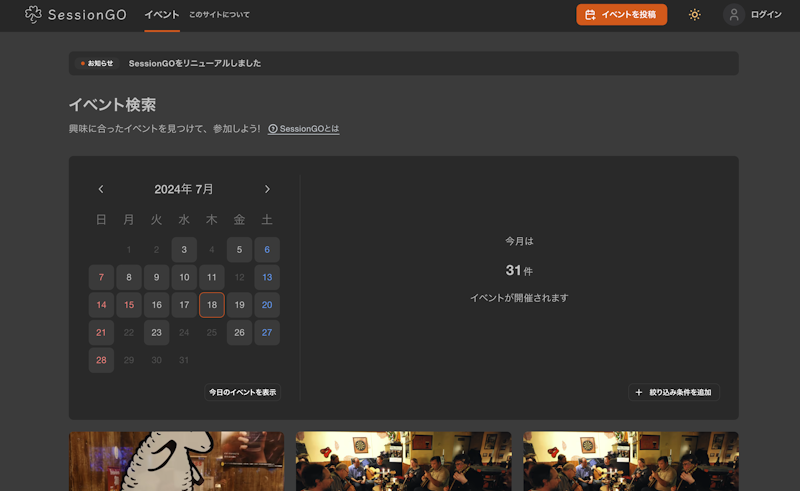
Task: Select holiday July 15 on calendar
Action: pos(129,305)
